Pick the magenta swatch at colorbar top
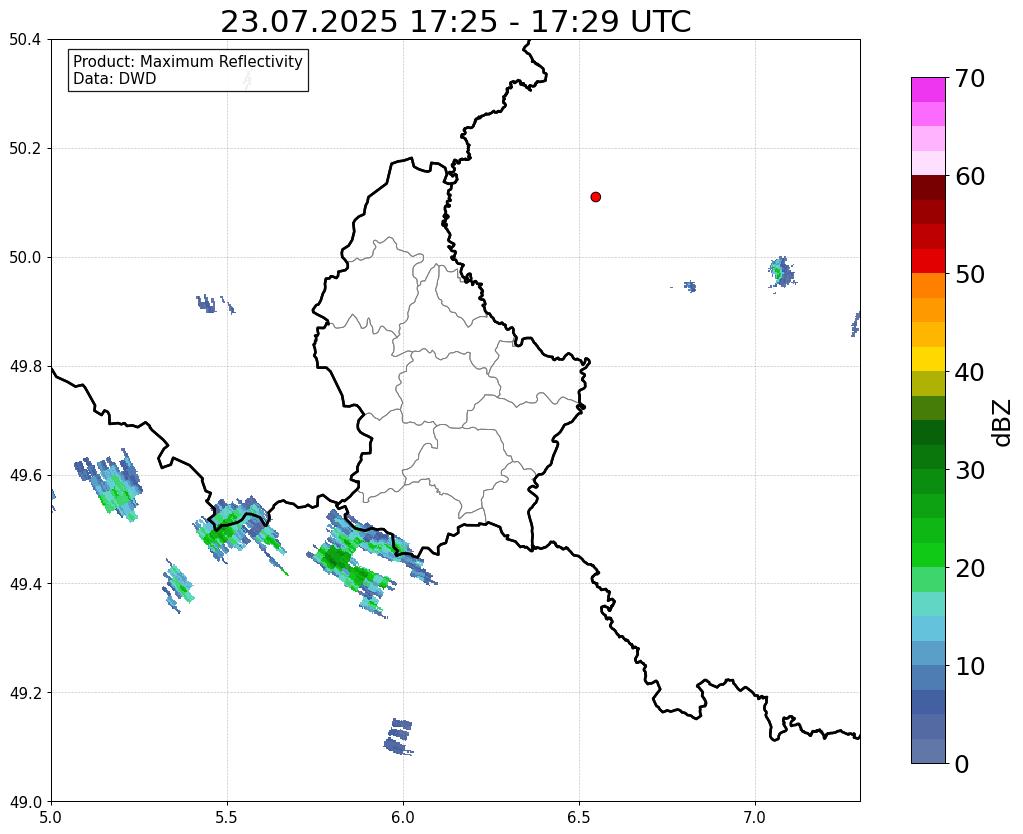 (928, 90)
